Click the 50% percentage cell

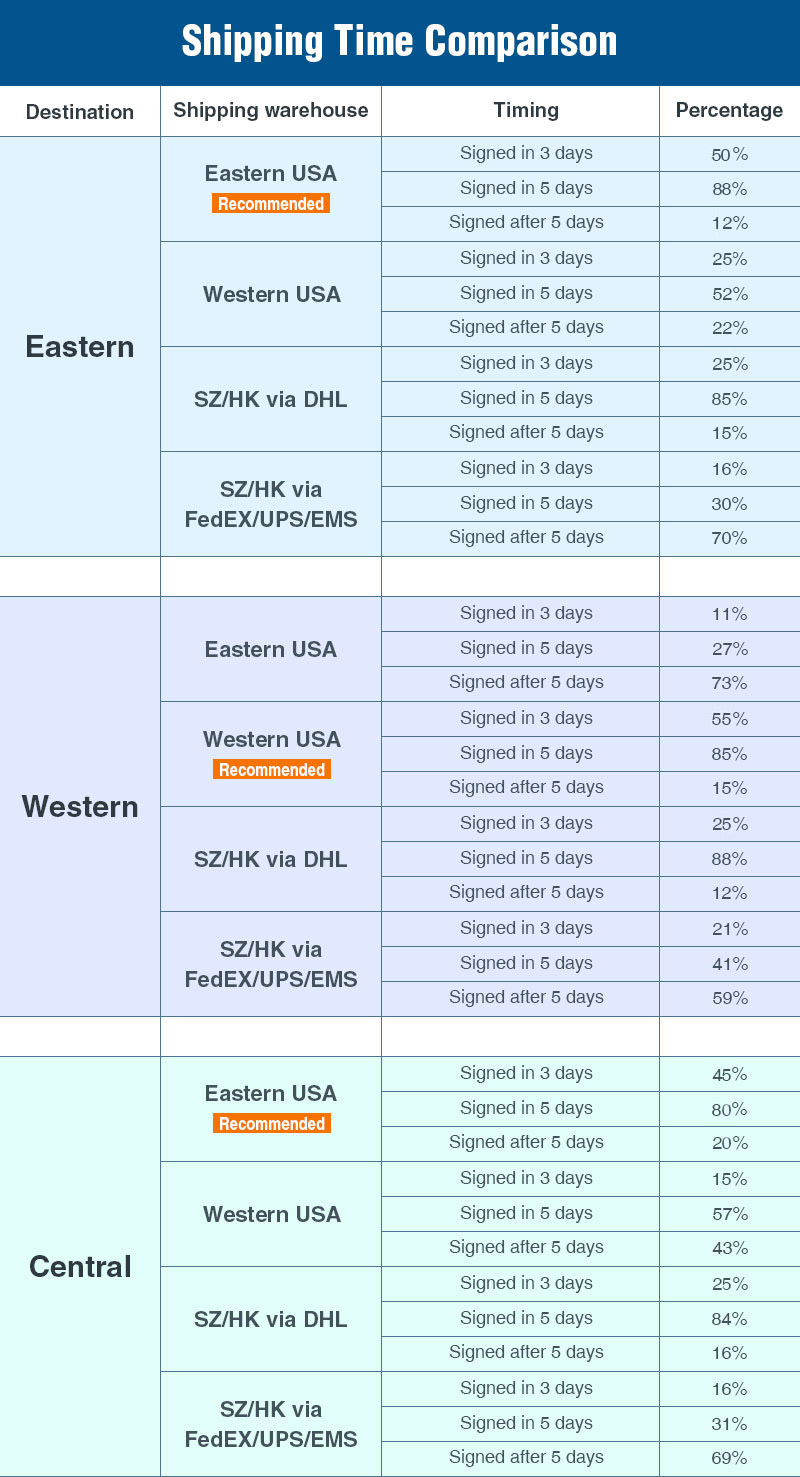coord(730,154)
